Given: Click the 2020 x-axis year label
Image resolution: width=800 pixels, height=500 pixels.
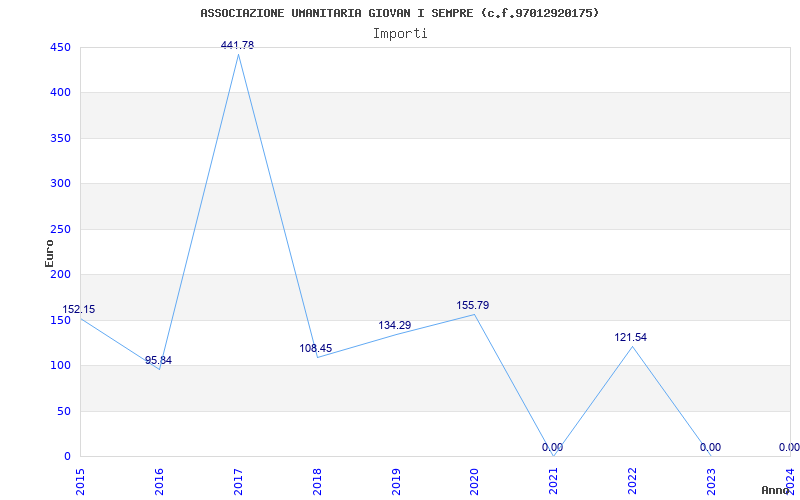Looking at the screenshot, I should coord(475,481).
